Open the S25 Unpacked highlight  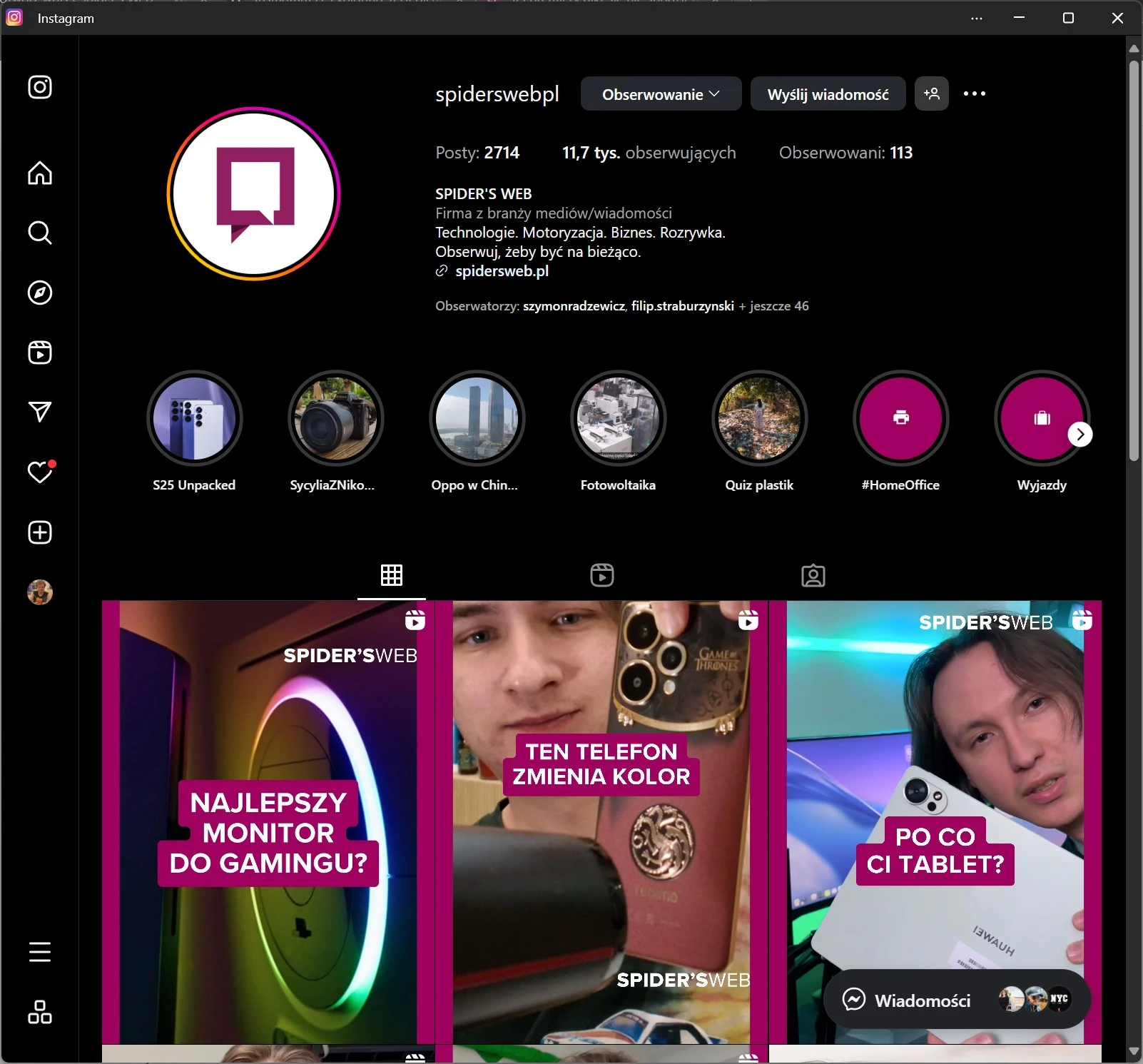click(194, 418)
